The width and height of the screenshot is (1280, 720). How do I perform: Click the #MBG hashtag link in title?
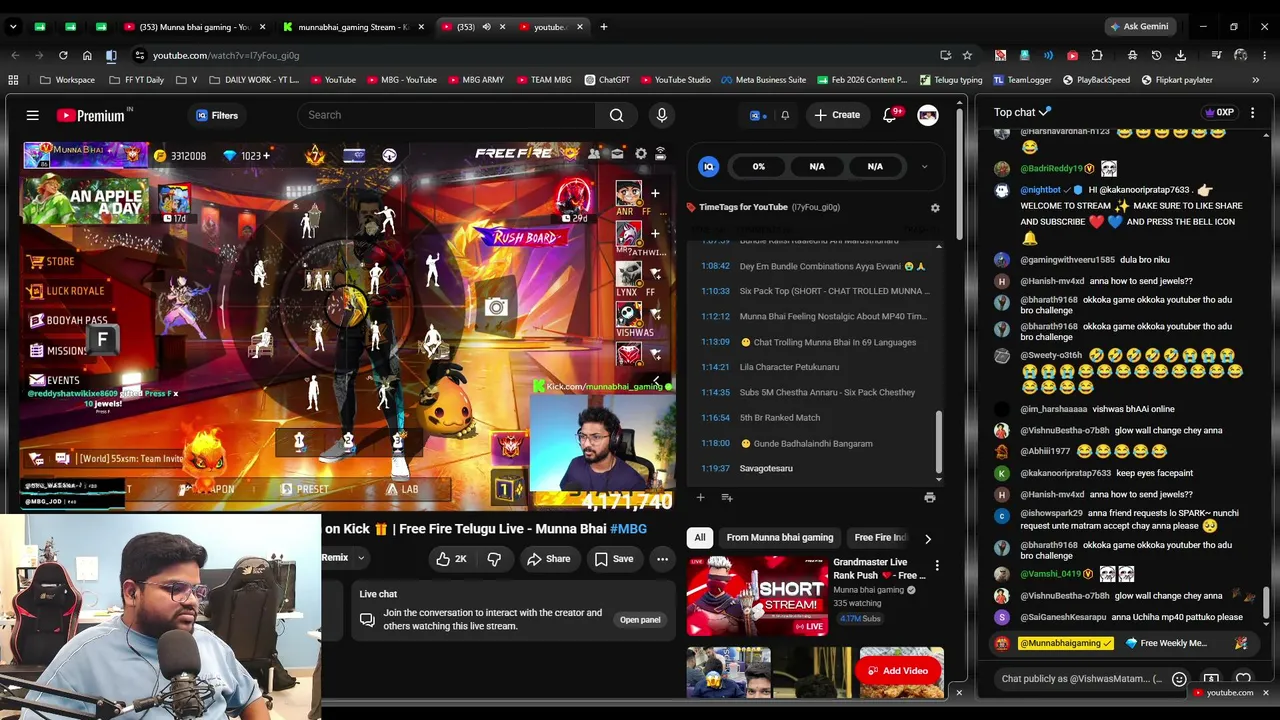628,529
